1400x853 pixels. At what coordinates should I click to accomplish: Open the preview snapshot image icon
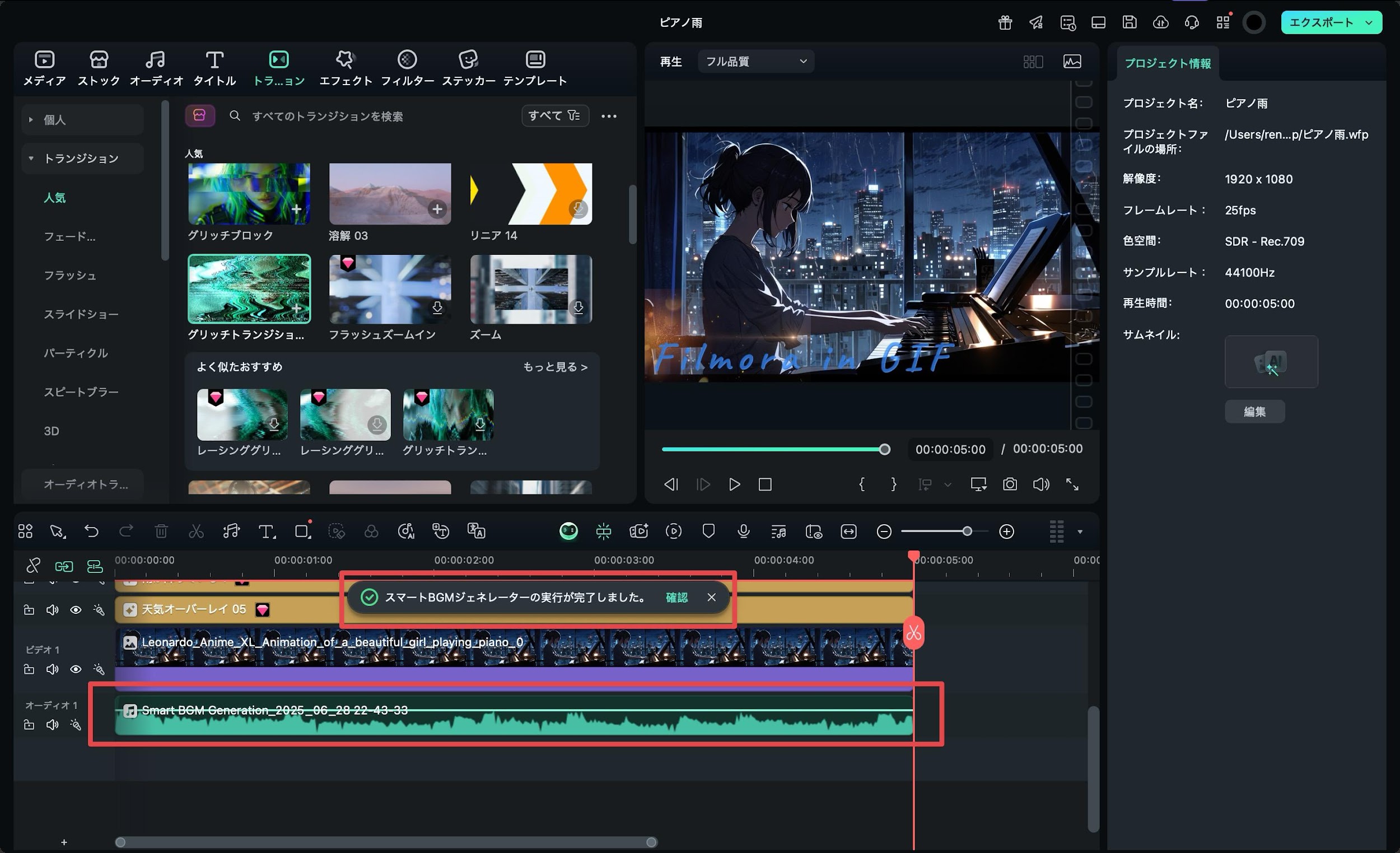[x=1072, y=62]
